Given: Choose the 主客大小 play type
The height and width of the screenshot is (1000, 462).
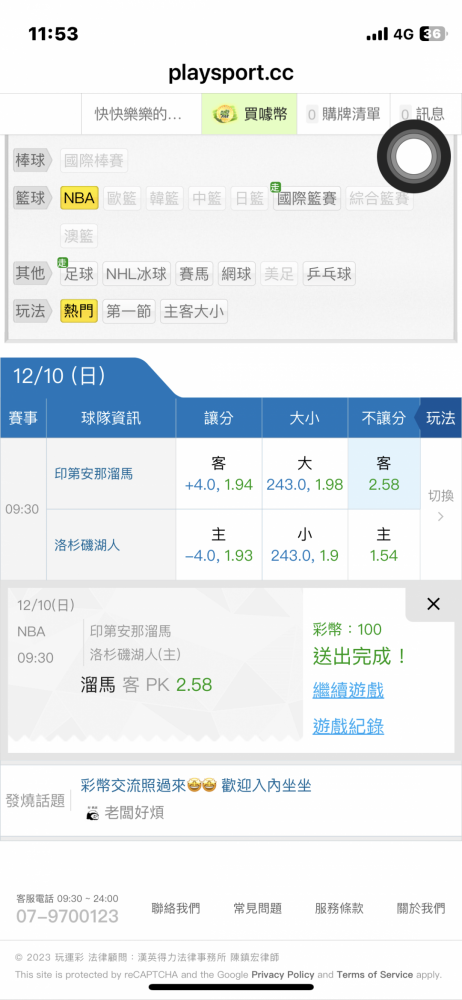Looking at the screenshot, I should click(194, 311).
